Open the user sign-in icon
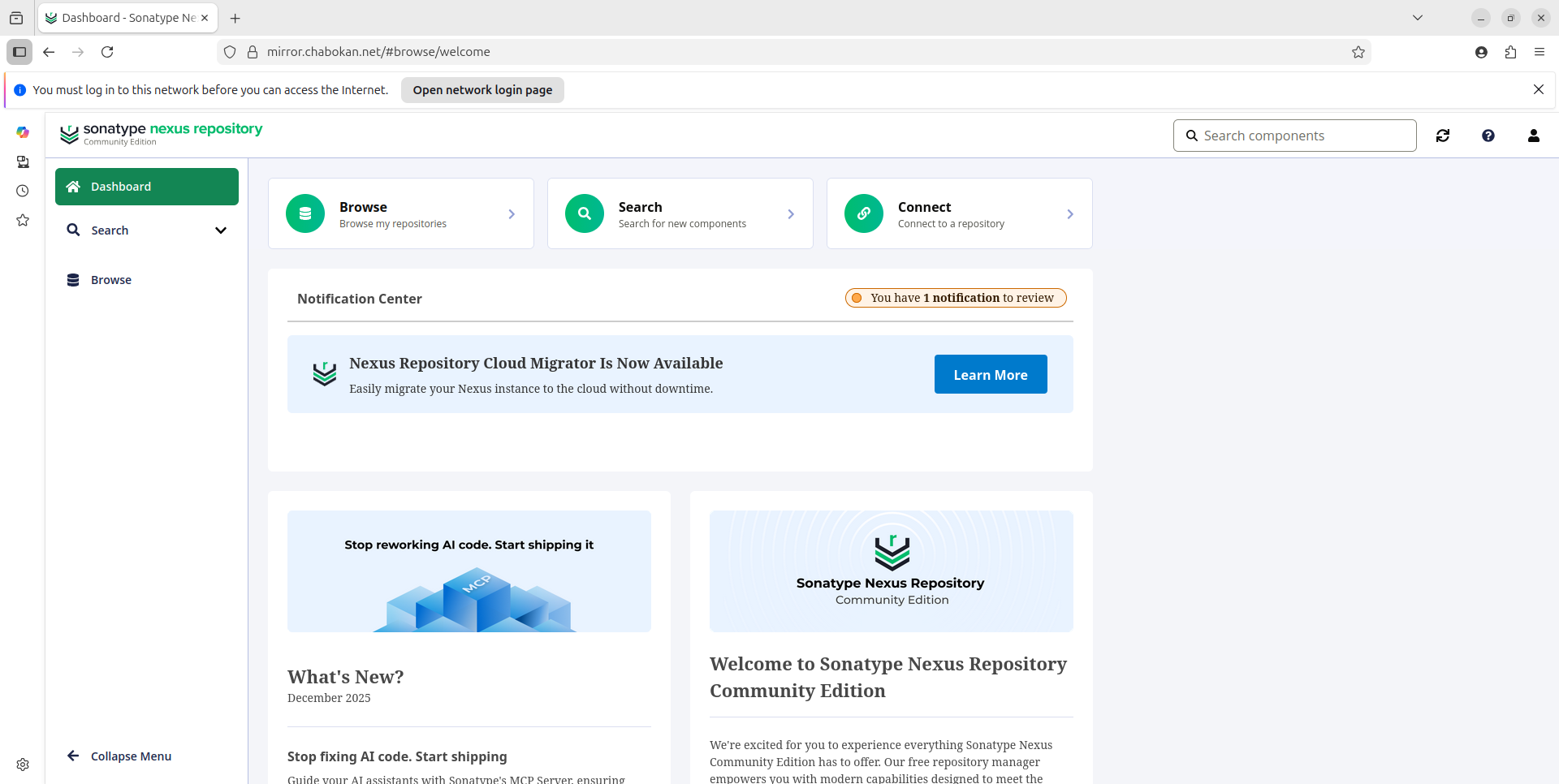The width and height of the screenshot is (1559, 784). (x=1533, y=136)
